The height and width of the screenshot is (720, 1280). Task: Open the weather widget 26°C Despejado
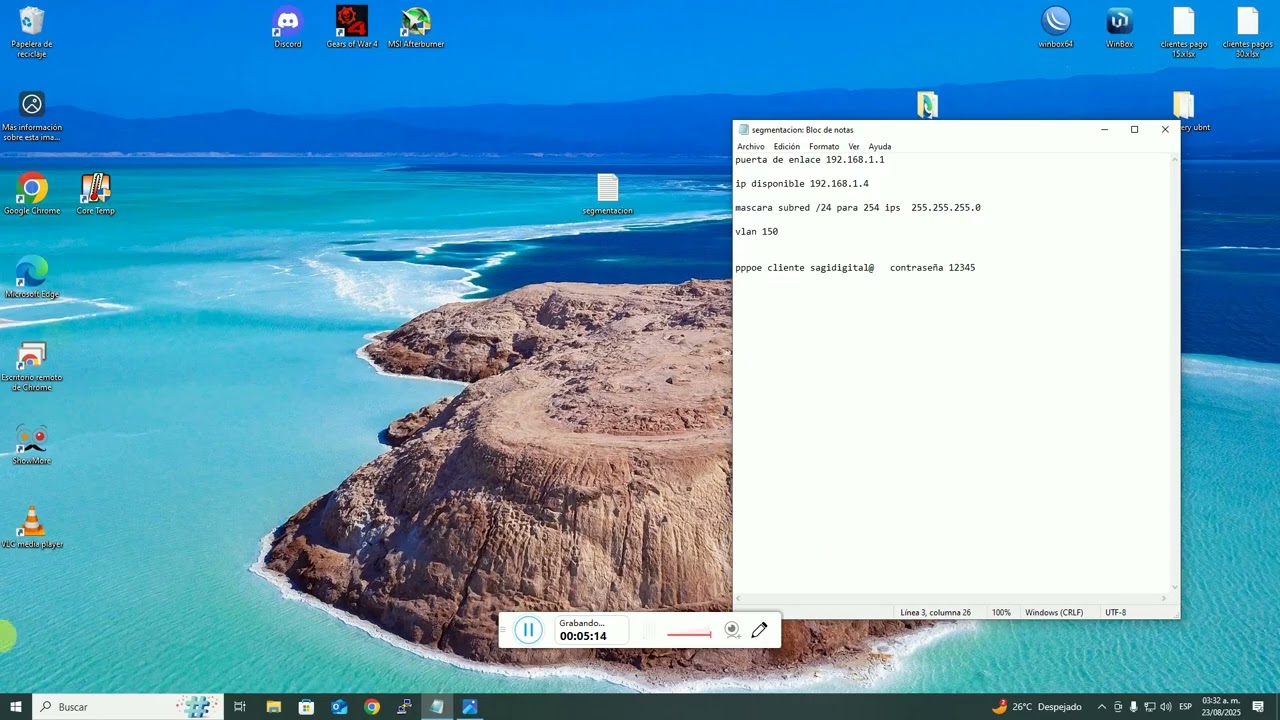coord(1037,707)
